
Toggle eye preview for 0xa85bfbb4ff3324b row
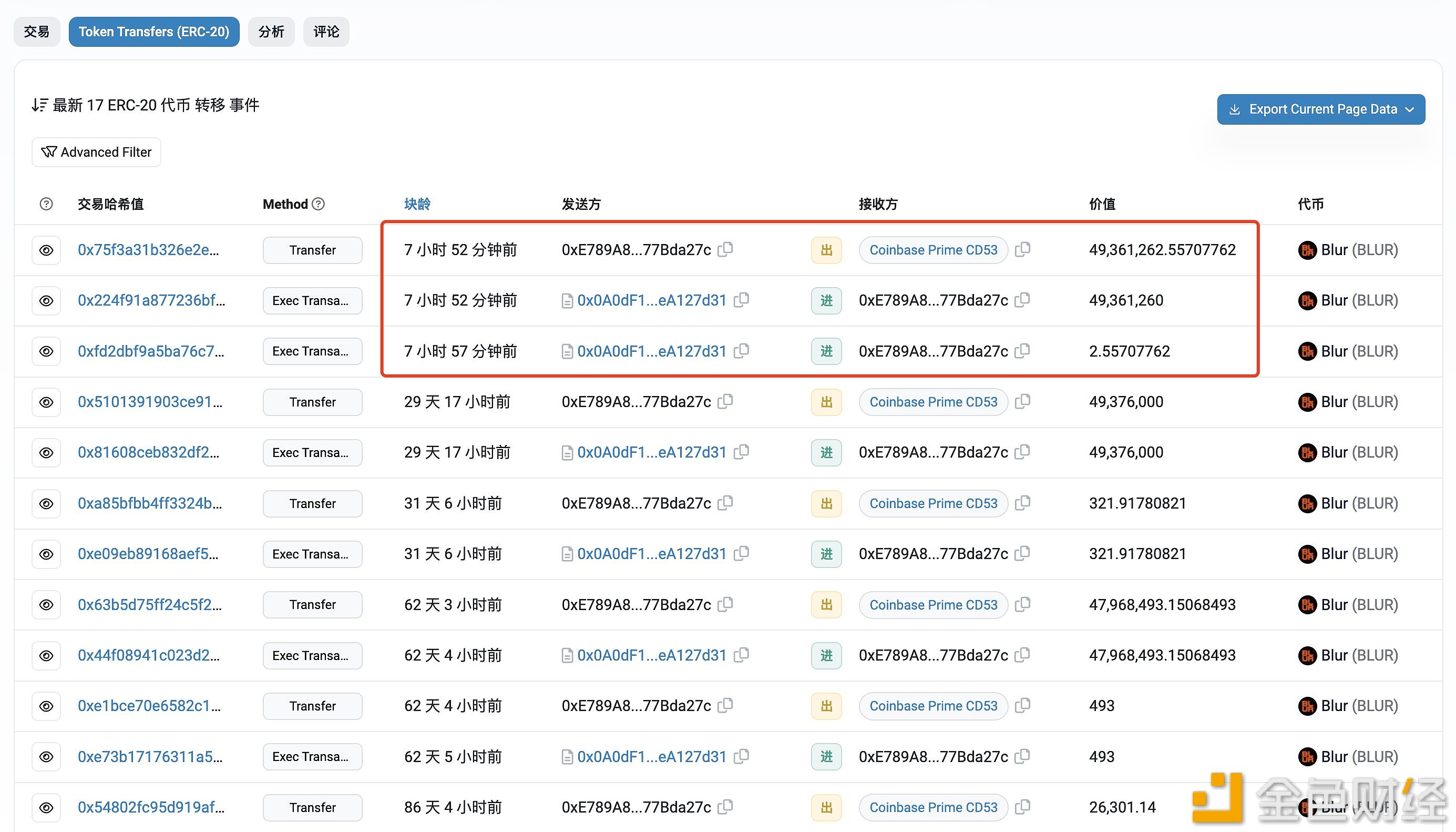(x=46, y=503)
